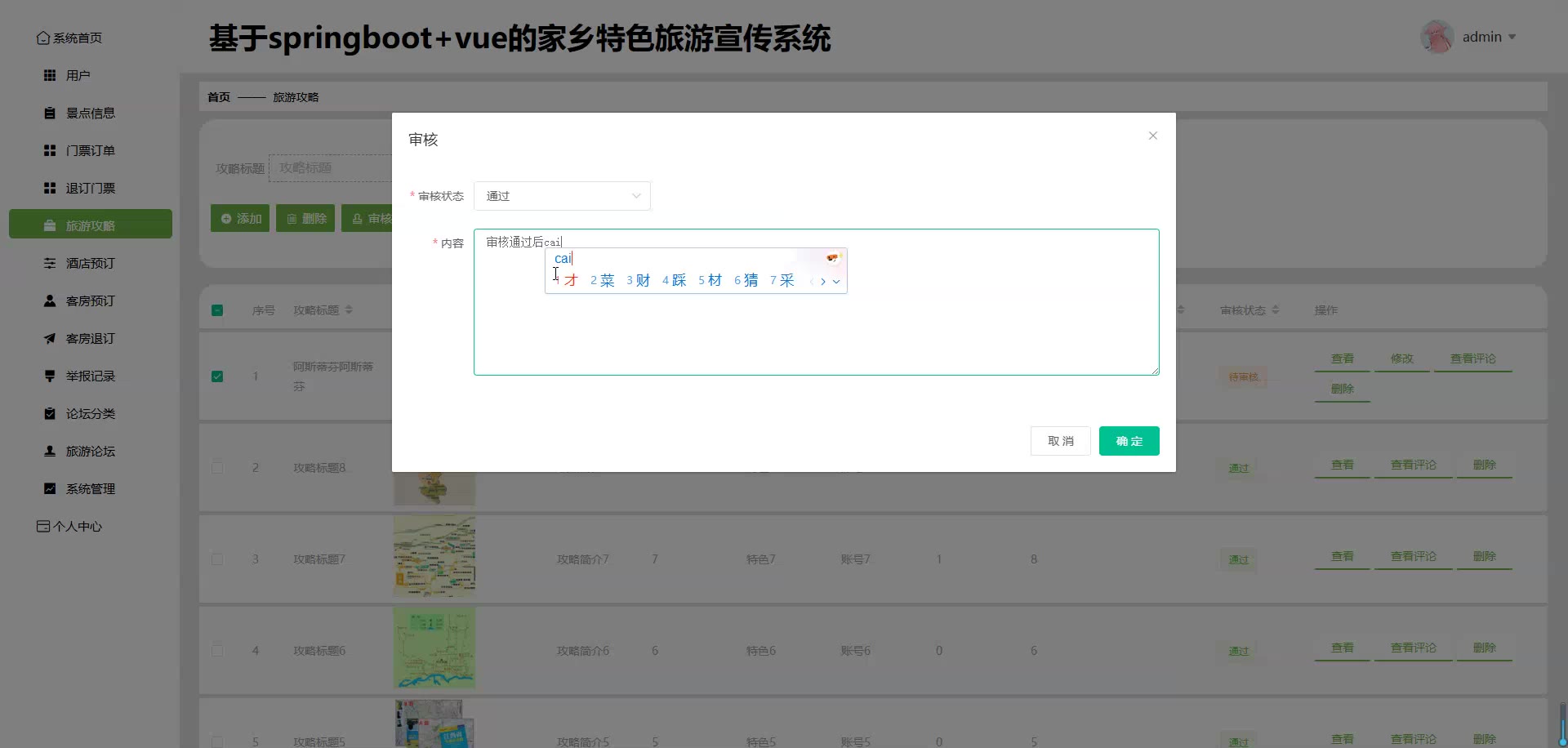Cancel the review with 取消

point(1060,441)
